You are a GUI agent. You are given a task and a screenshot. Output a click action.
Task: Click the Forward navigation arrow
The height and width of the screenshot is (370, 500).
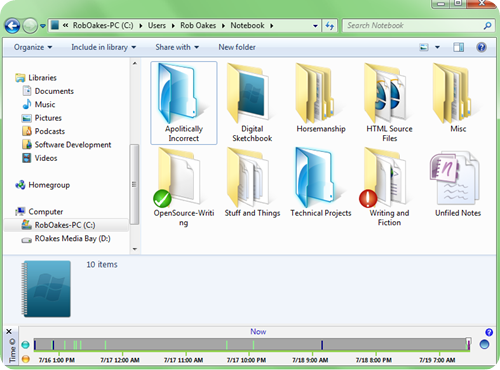[30, 26]
